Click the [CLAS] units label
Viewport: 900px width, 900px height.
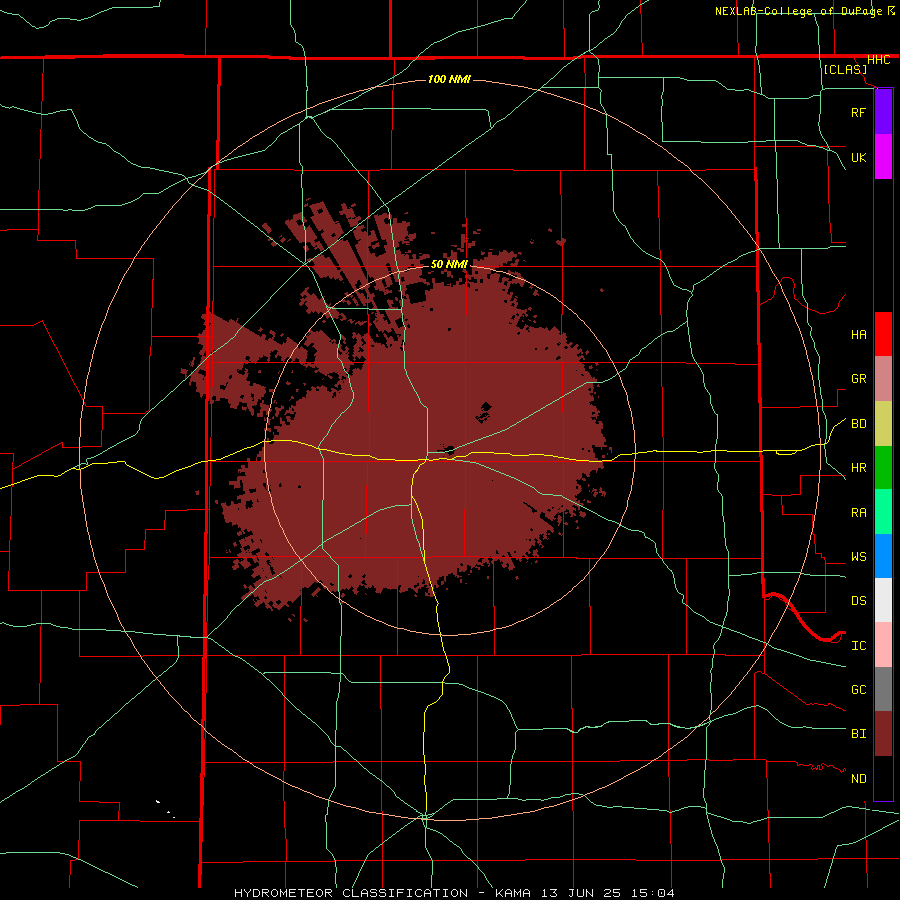[x=845, y=69]
